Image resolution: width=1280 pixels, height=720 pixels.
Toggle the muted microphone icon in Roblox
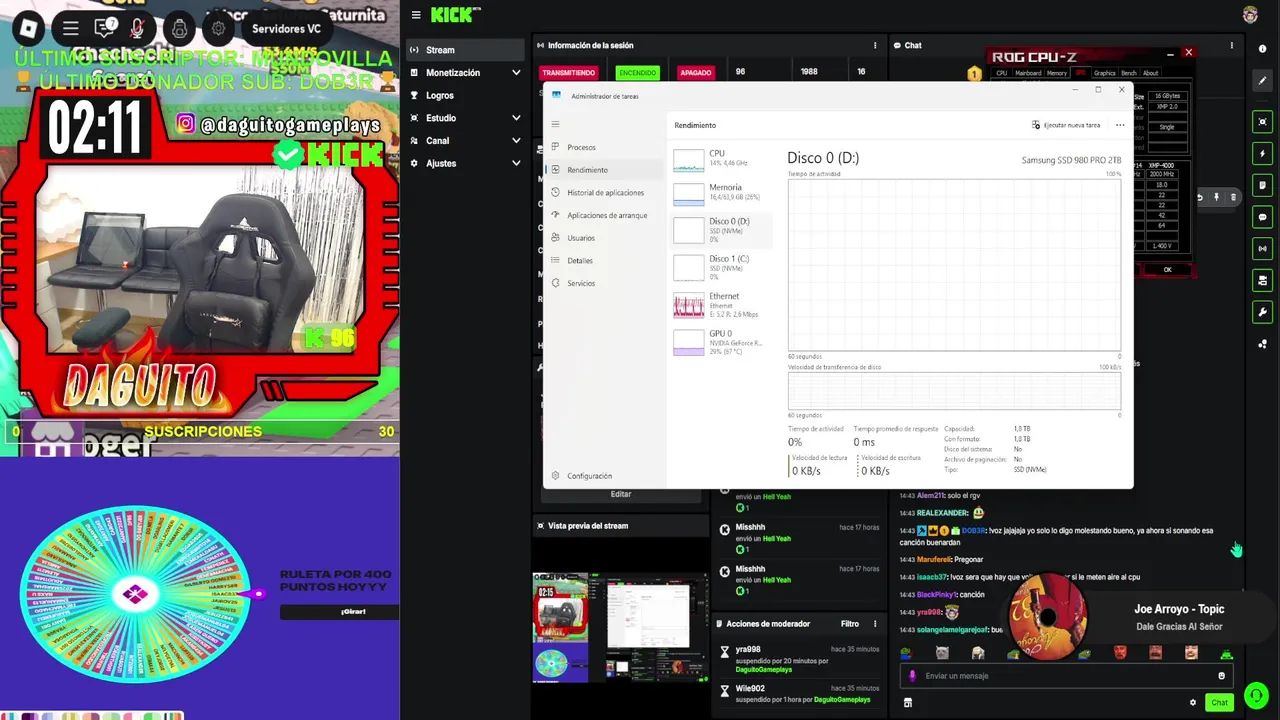tap(139, 28)
